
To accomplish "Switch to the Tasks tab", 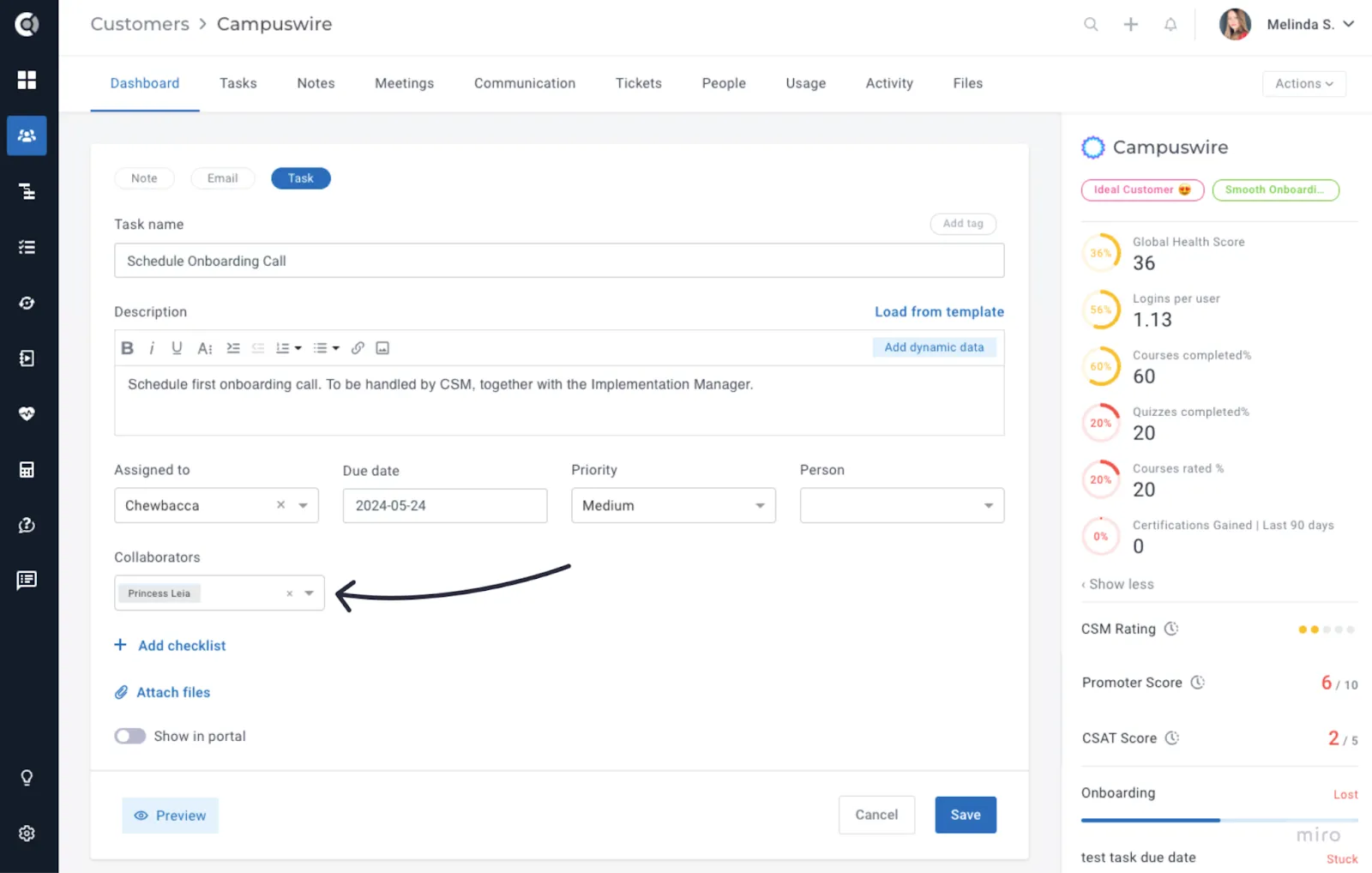I will [x=238, y=83].
